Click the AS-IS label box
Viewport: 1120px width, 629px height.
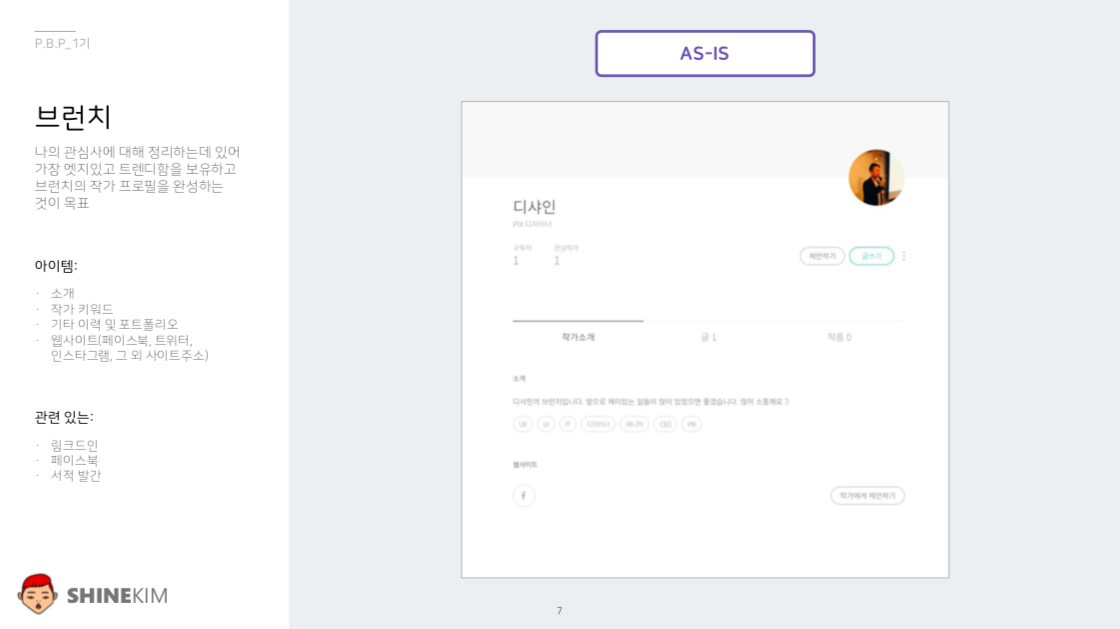coord(705,53)
